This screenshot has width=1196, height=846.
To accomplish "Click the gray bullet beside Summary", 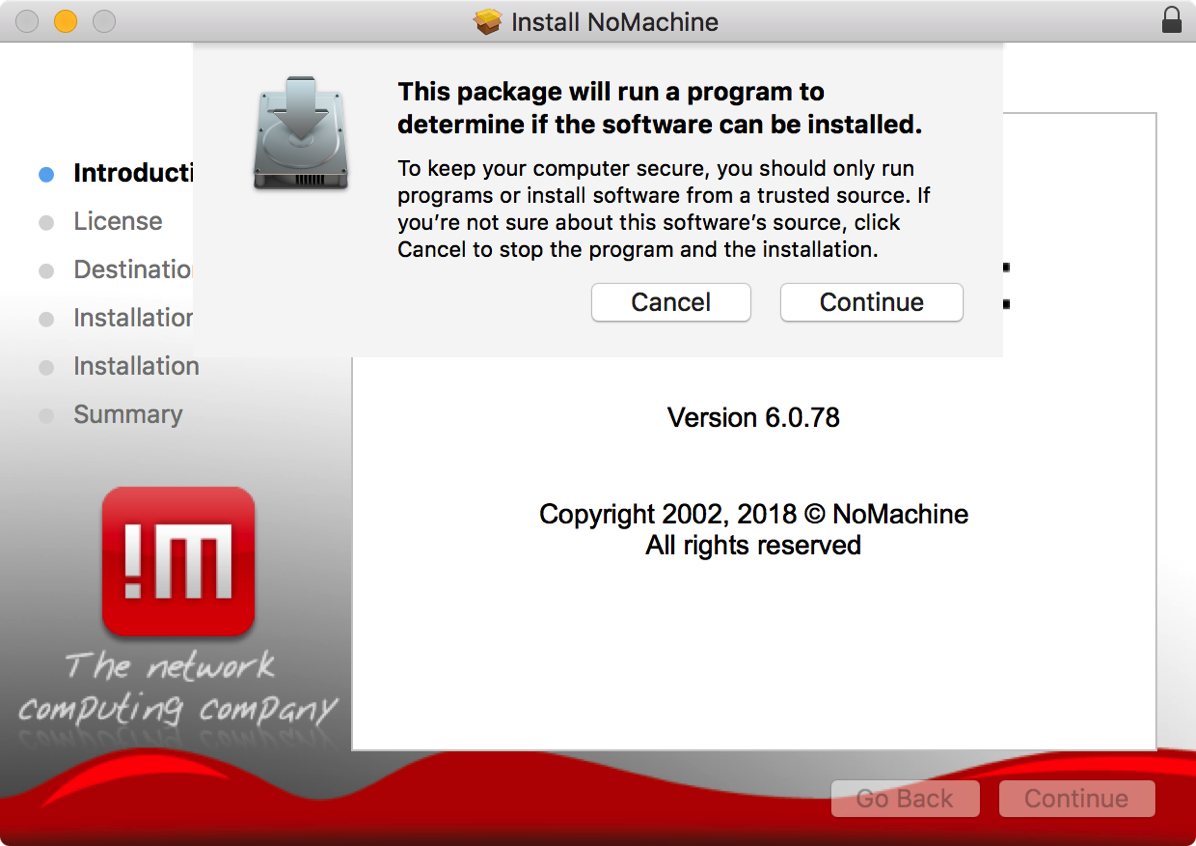I will point(47,416).
